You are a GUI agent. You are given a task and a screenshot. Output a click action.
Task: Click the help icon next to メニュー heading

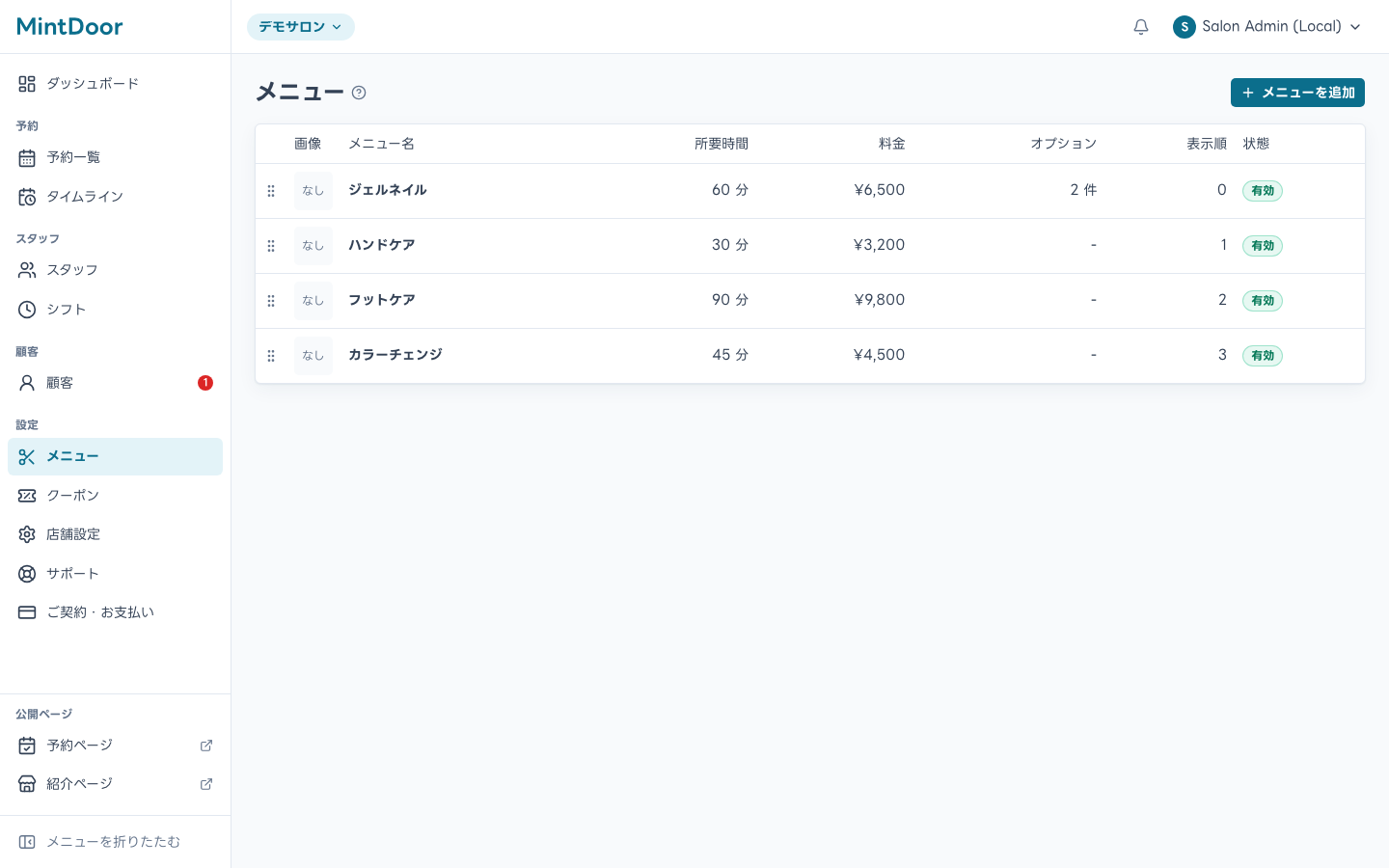click(x=359, y=93)
